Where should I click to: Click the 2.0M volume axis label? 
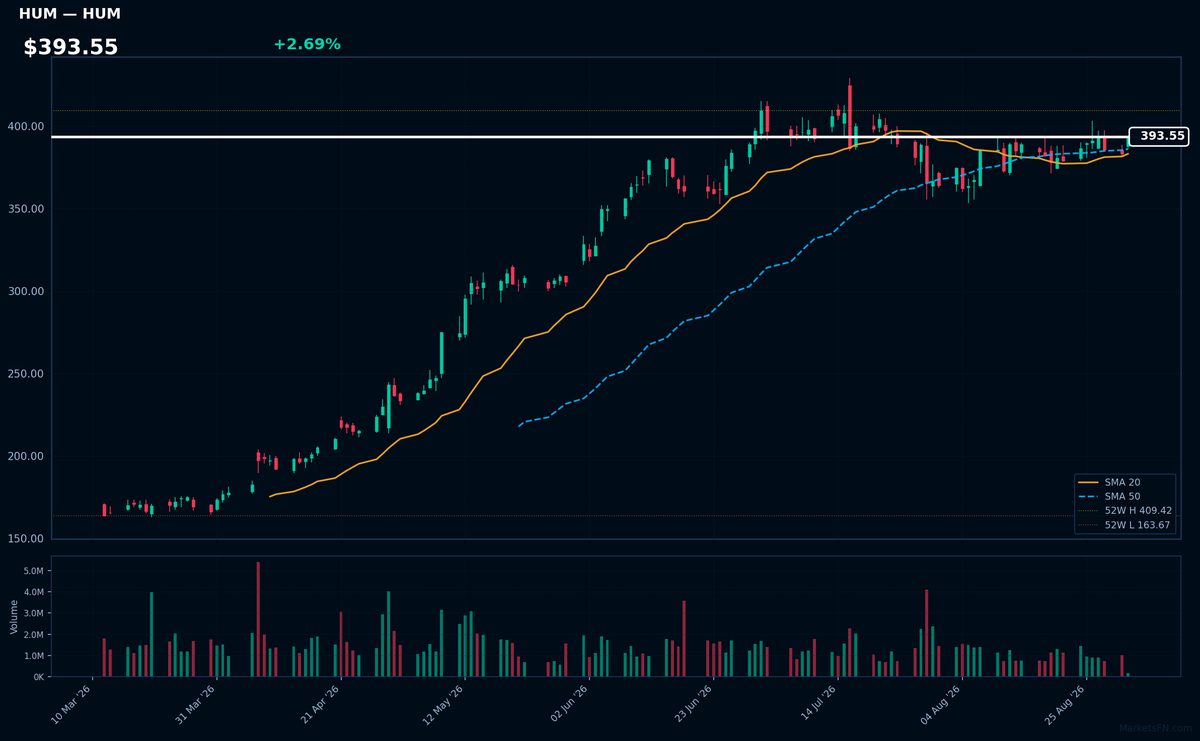33,635
